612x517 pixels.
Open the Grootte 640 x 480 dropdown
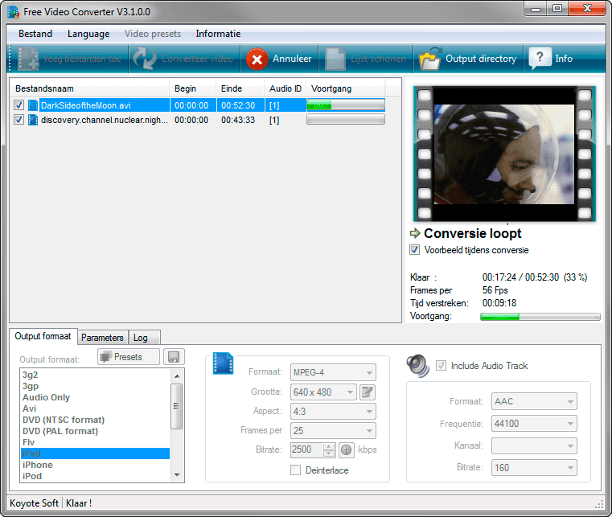[x=323, y=392]
